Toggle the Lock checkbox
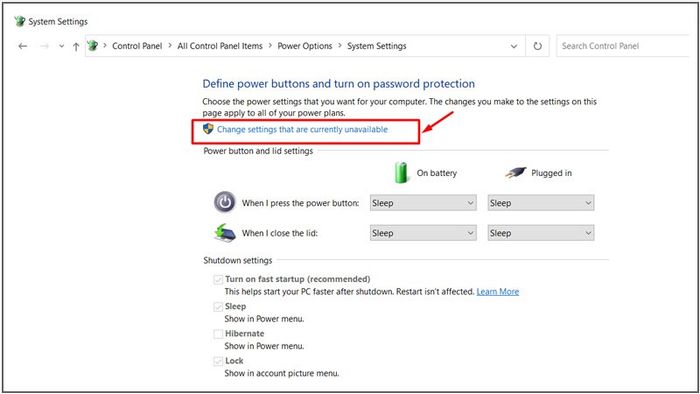Viewport: 700px width, 394px height. pos(218,361)
